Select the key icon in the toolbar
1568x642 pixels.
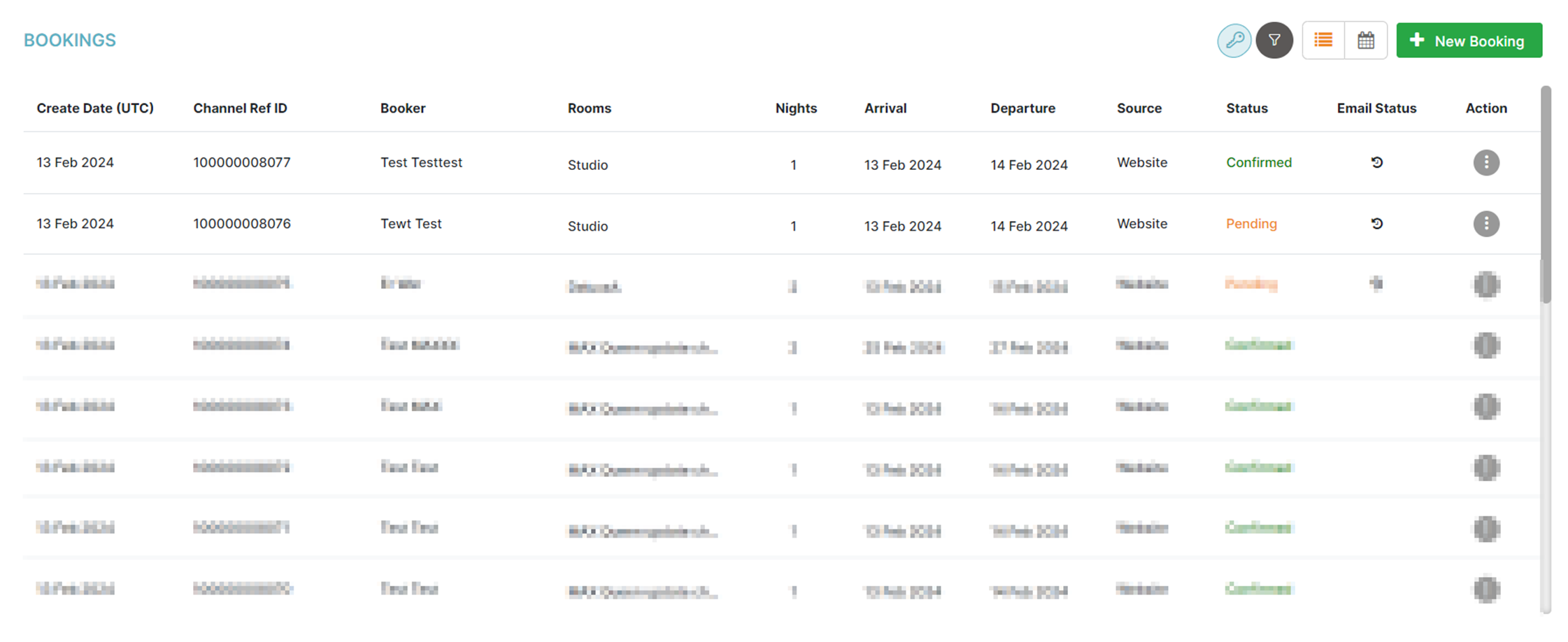coord(1234,40)
